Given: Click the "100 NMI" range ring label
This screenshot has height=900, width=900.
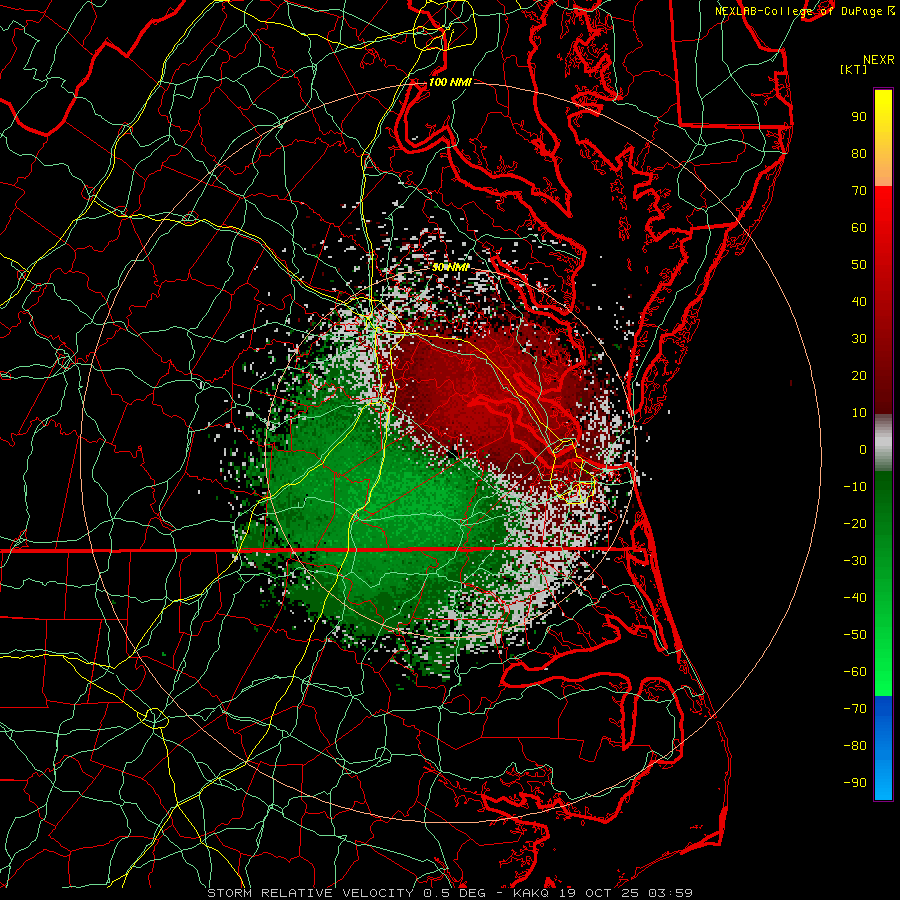Looking at the screenshot, I should [450, 82].
